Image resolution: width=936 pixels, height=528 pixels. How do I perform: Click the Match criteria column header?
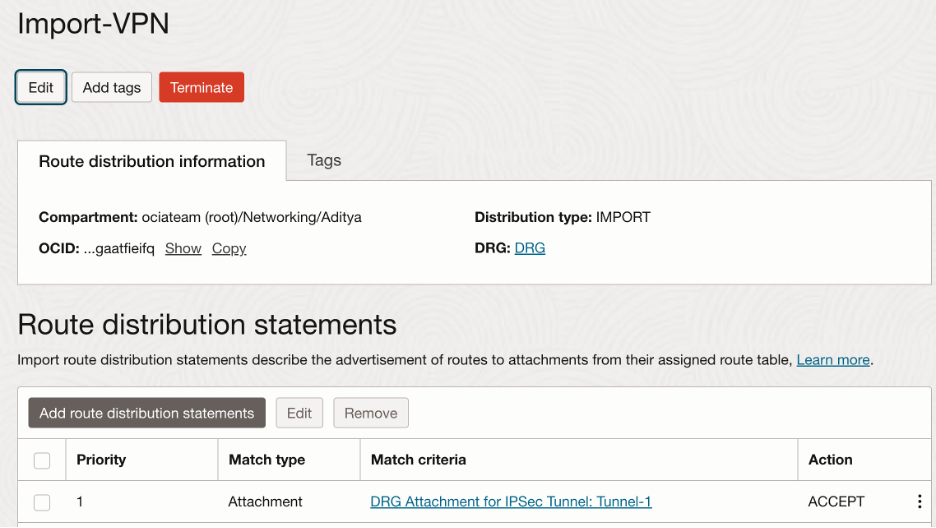418,460
